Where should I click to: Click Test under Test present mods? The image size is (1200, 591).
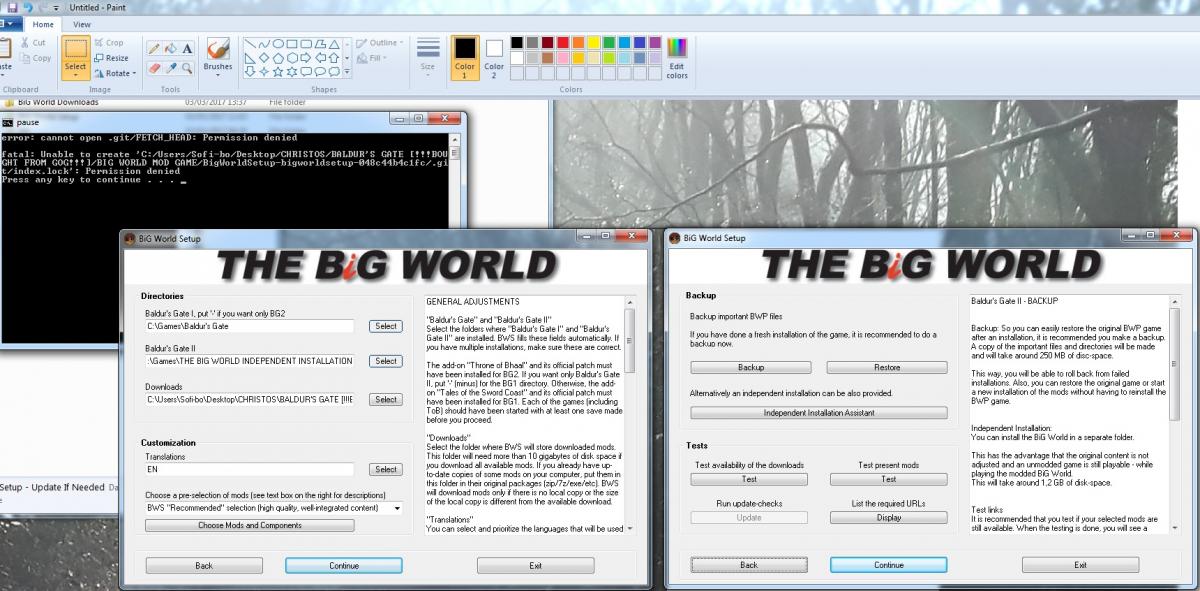889,479
